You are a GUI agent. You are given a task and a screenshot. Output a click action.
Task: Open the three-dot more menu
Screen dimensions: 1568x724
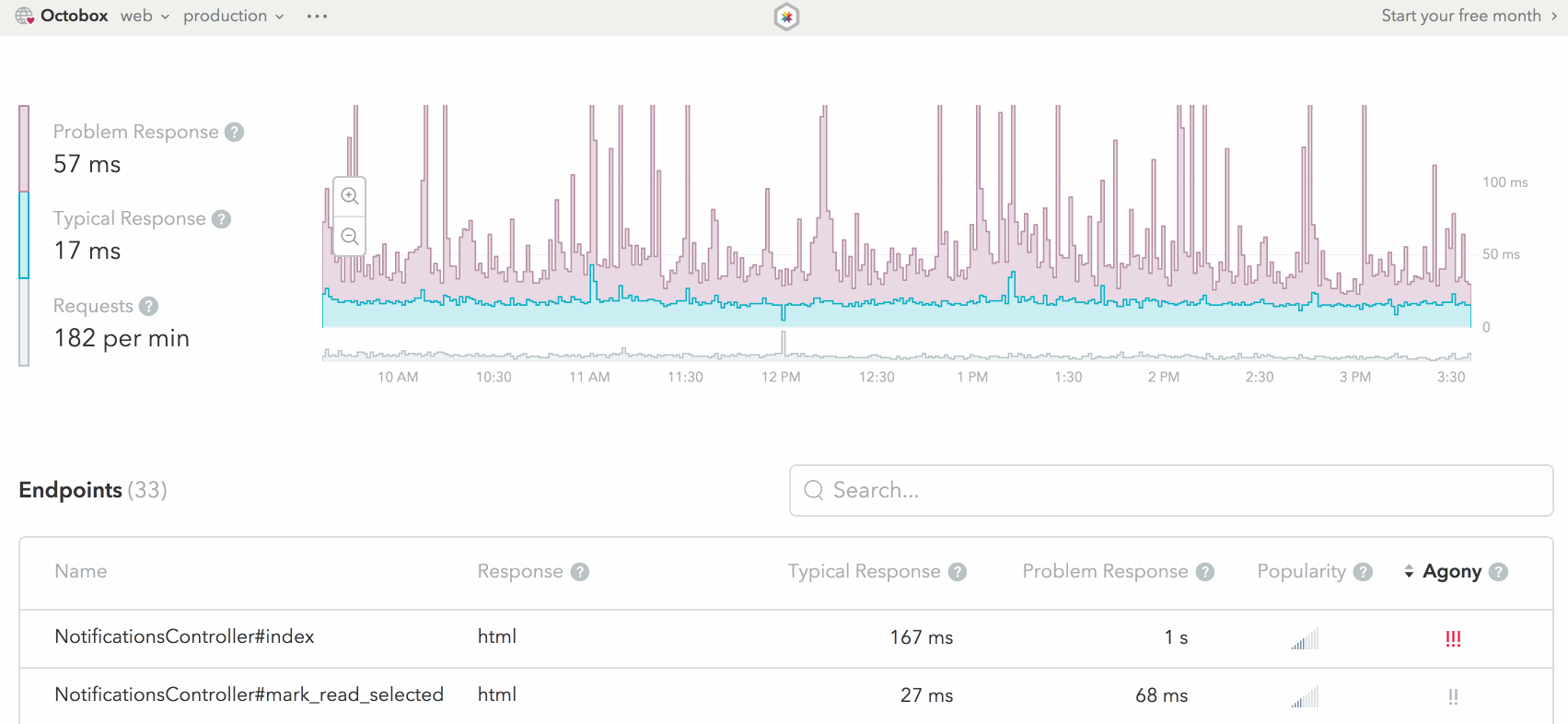317,16
